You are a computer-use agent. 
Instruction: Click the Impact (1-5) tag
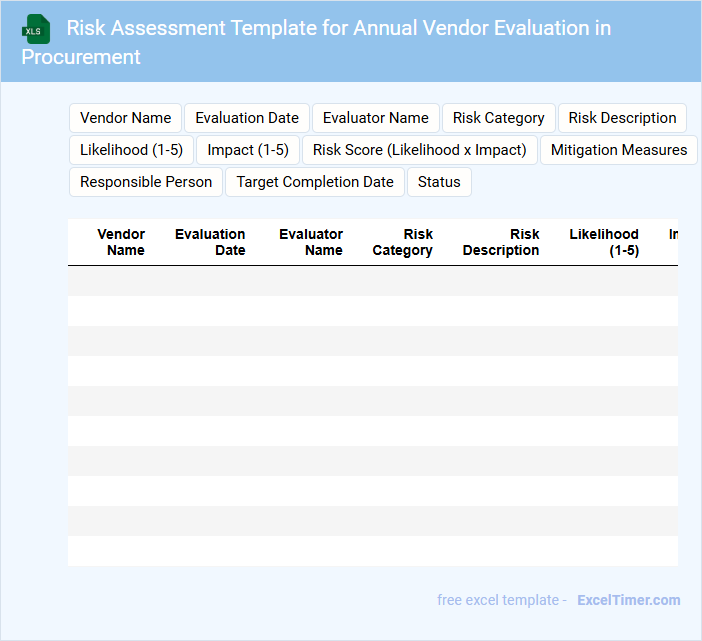(x=248, y=150)
